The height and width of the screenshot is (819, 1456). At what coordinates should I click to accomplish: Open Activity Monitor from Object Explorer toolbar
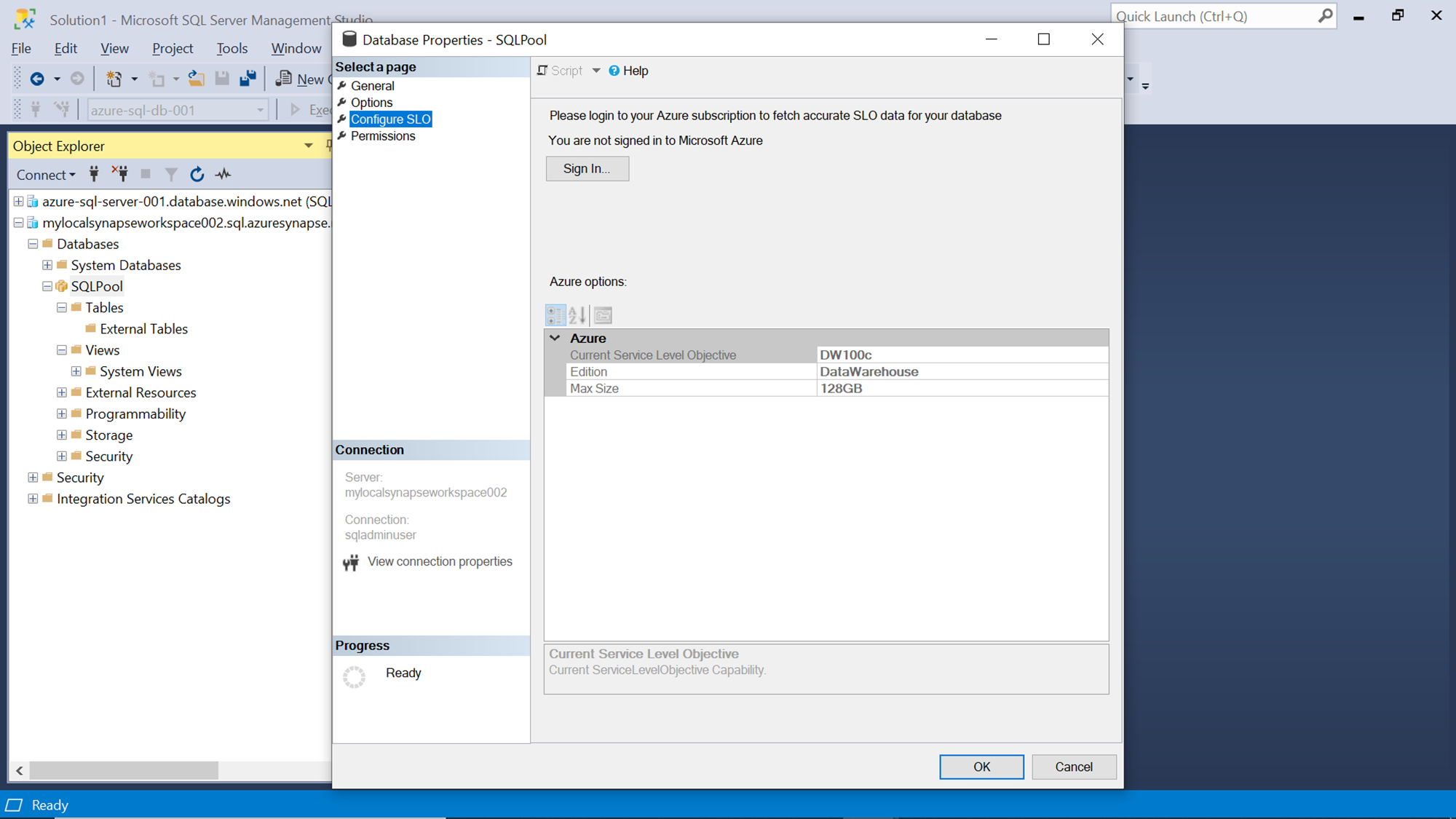pos(223,174)
